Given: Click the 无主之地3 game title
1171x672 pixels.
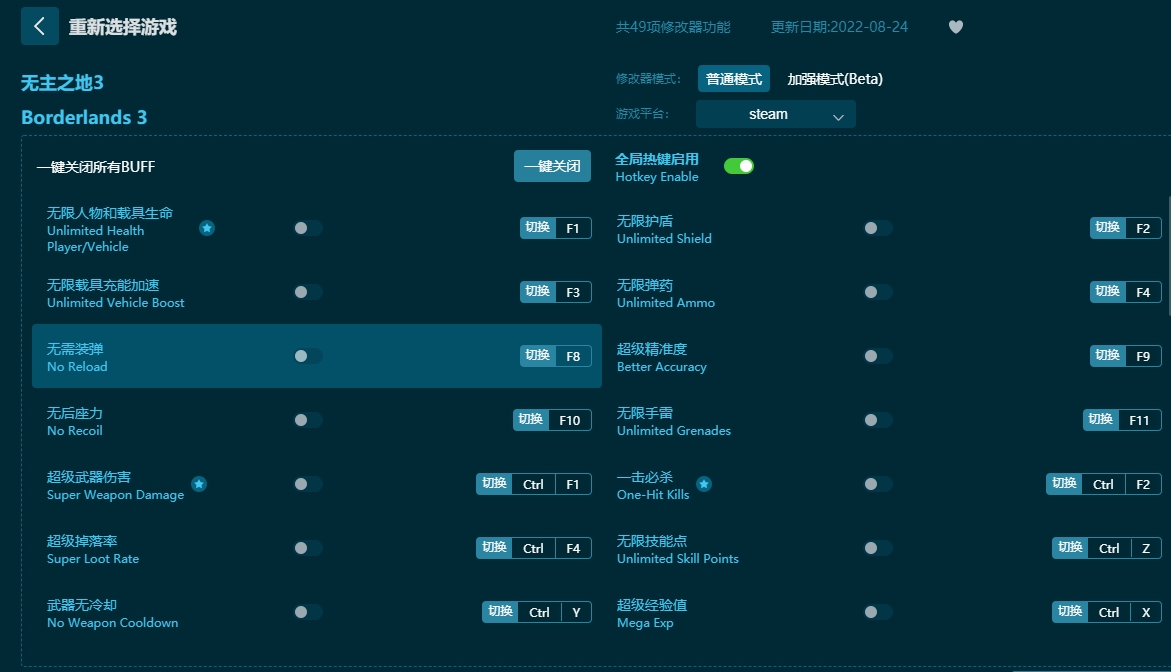Looking at the screenshot, I should click(62, 82).
